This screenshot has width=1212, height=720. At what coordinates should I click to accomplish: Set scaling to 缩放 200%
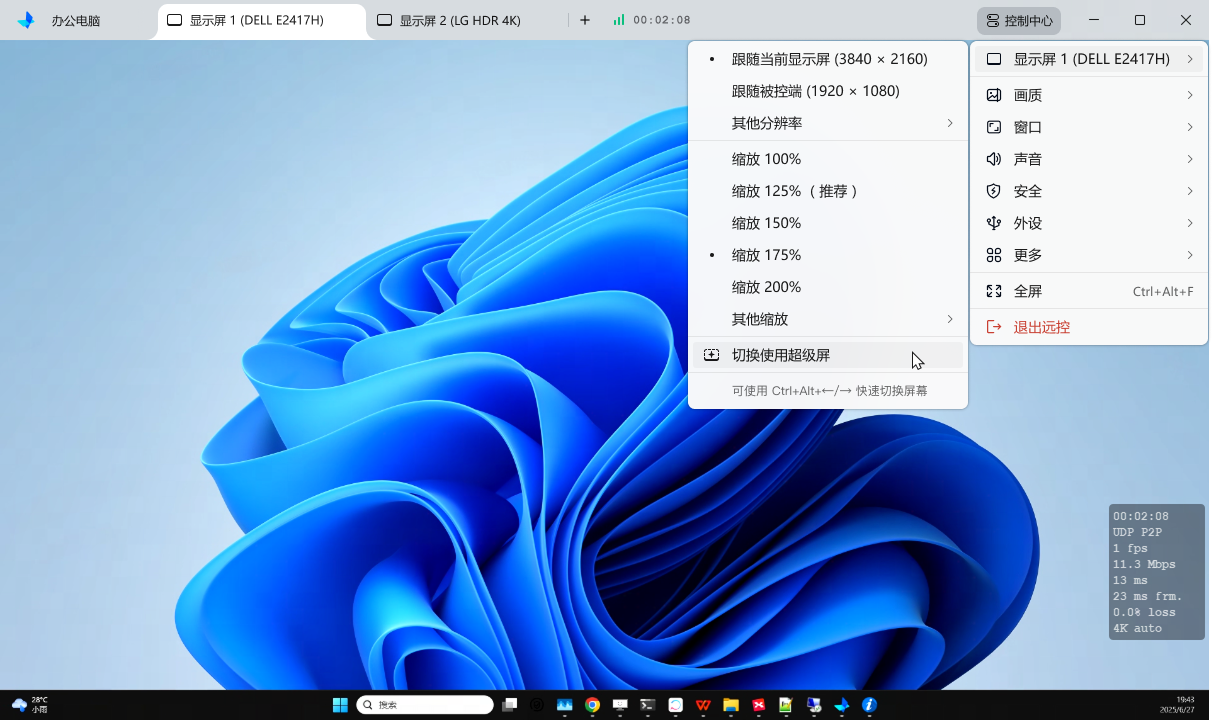tap(828, 287)
